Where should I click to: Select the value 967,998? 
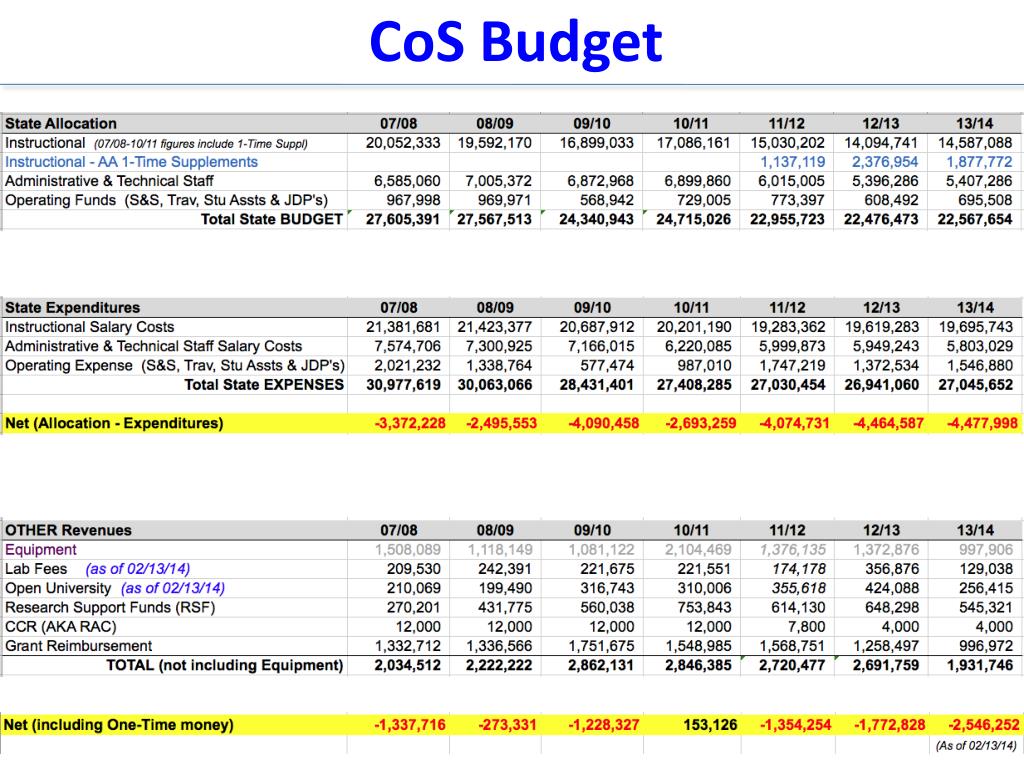413,200
